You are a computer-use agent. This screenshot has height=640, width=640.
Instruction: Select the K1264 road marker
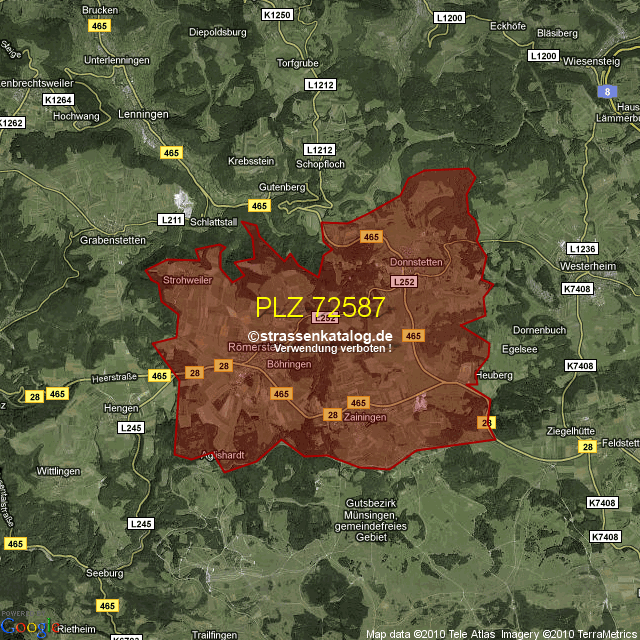(58, 100)
